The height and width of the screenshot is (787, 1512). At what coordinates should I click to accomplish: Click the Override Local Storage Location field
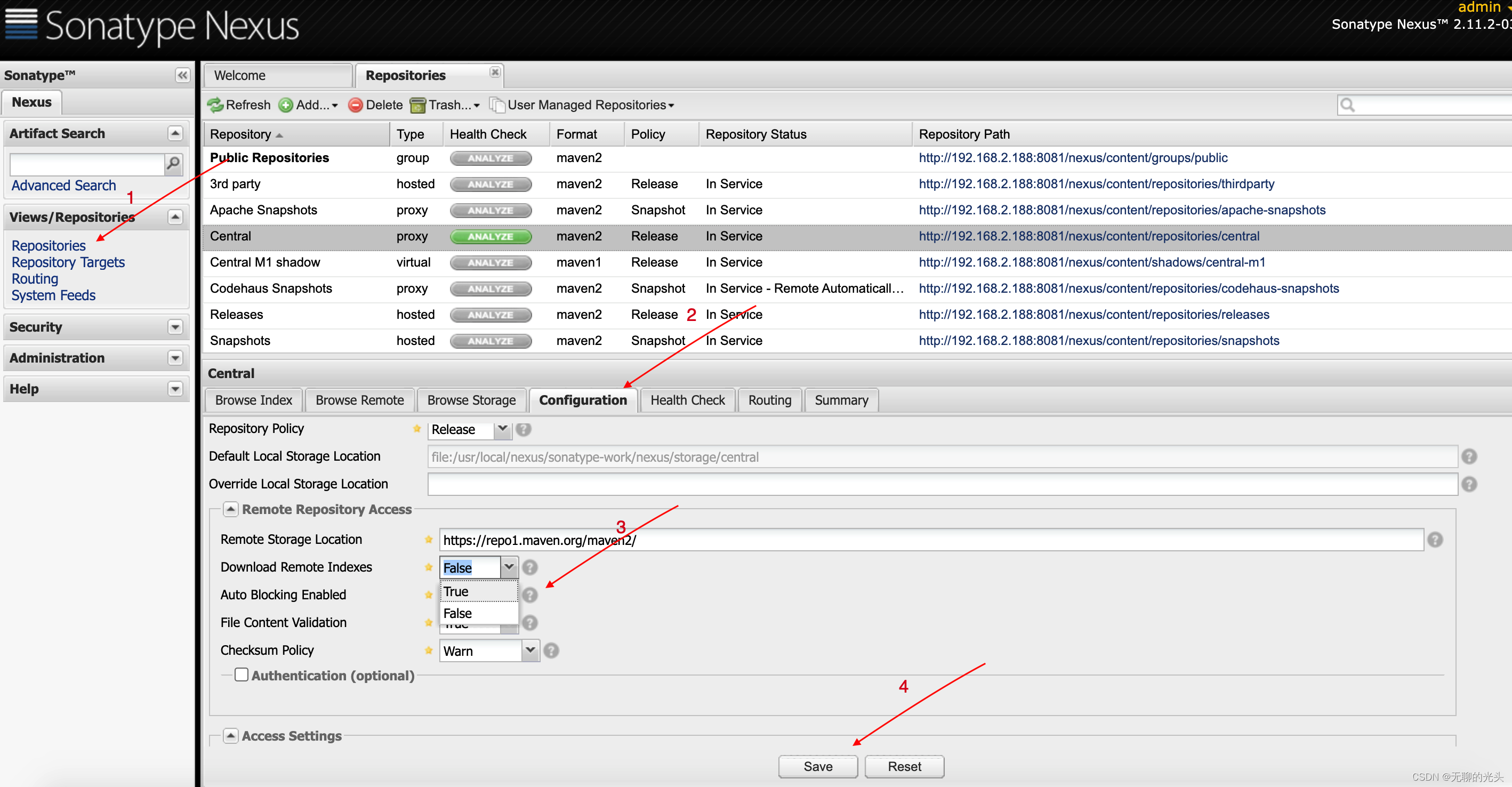point(943,484)
